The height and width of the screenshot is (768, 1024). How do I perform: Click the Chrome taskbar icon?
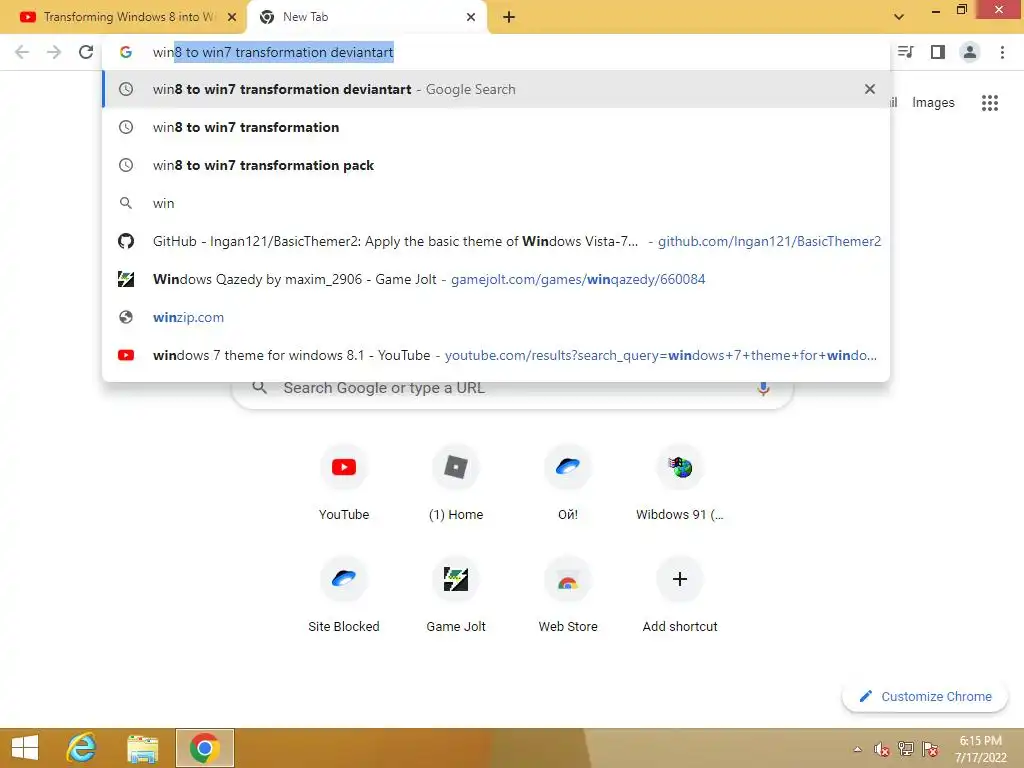tap(204, 748)
